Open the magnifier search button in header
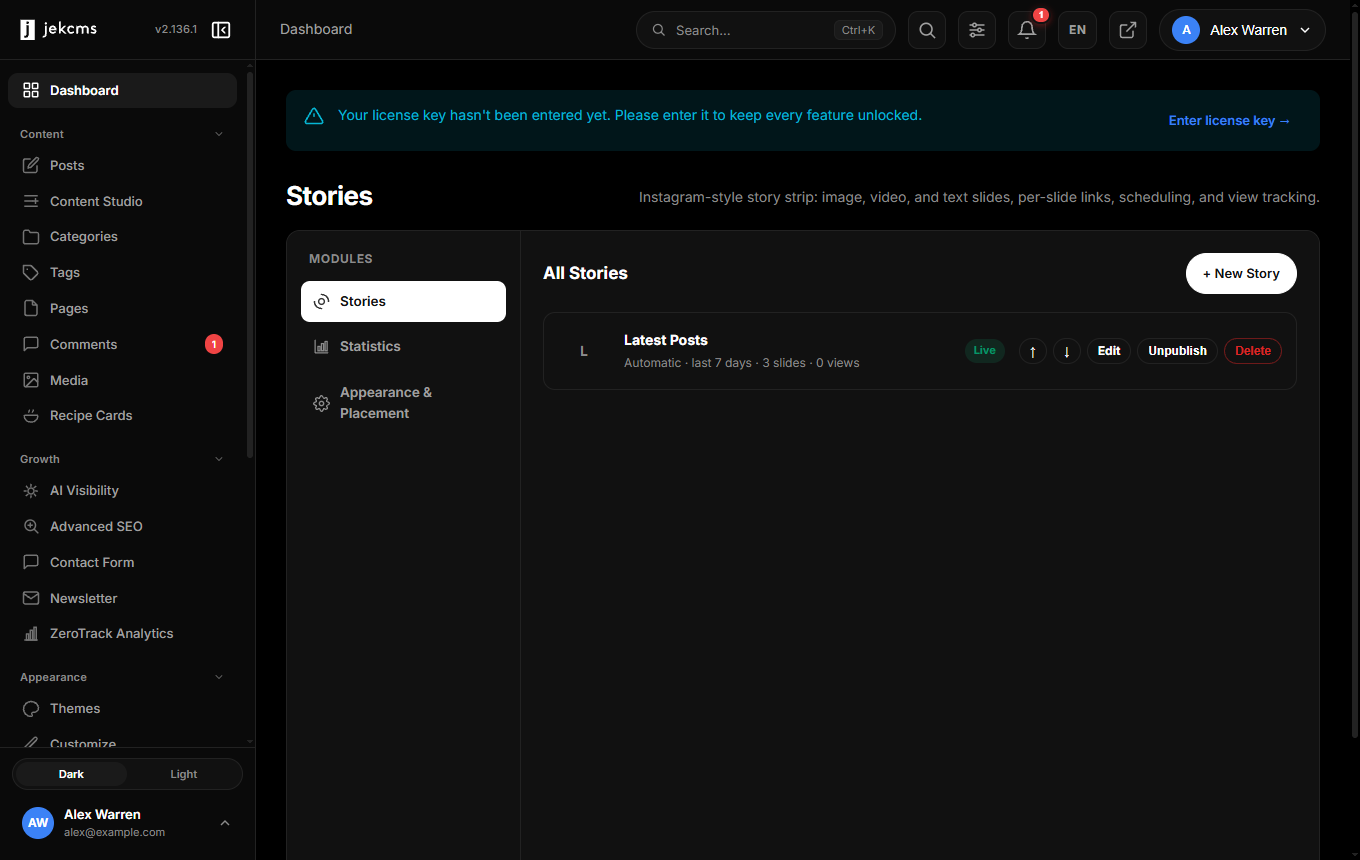This screenshot has height=860, width=1360. [x=927, y=30]
